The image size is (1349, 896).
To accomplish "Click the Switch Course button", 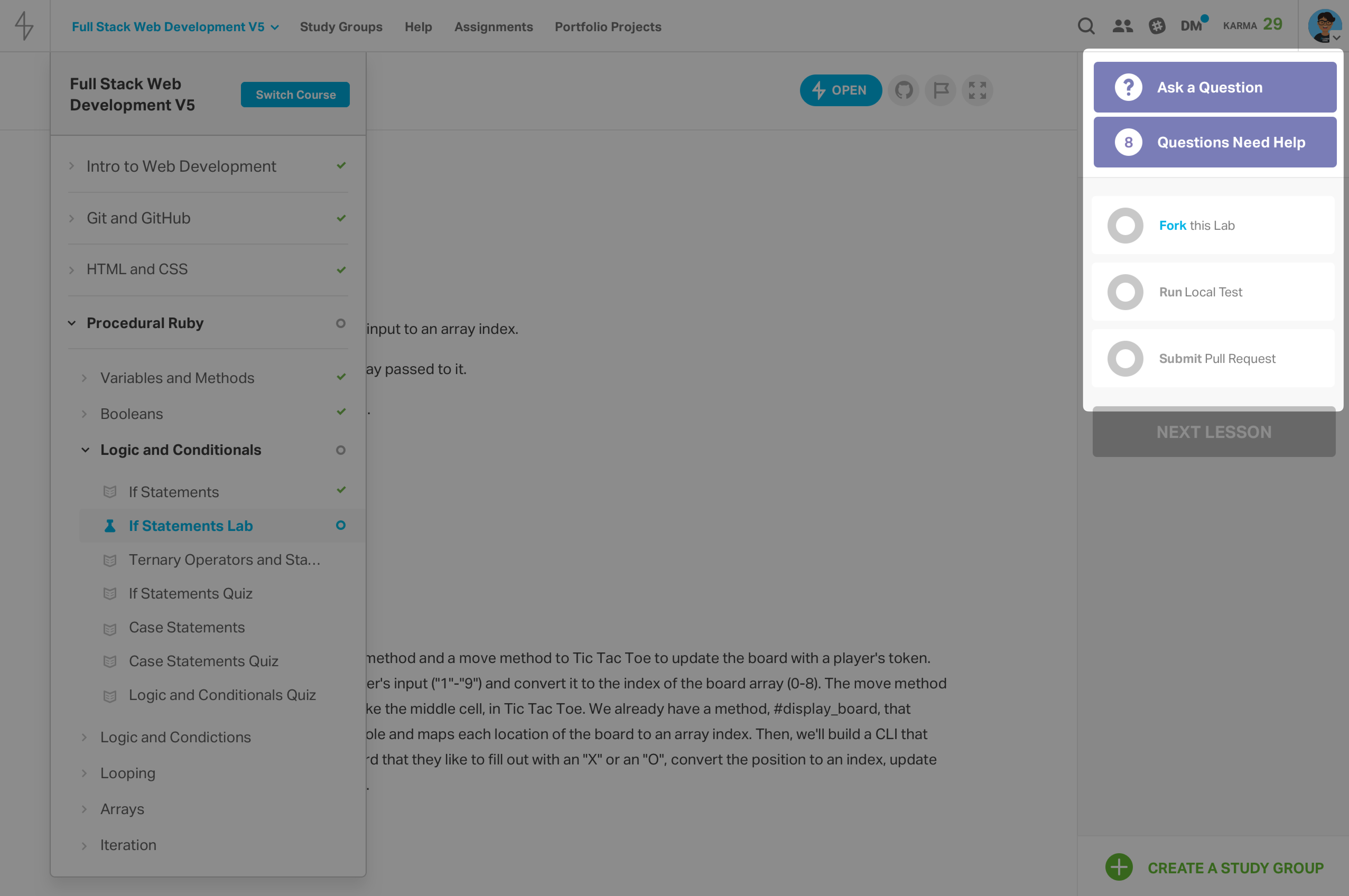I will (x=295, y=95).
